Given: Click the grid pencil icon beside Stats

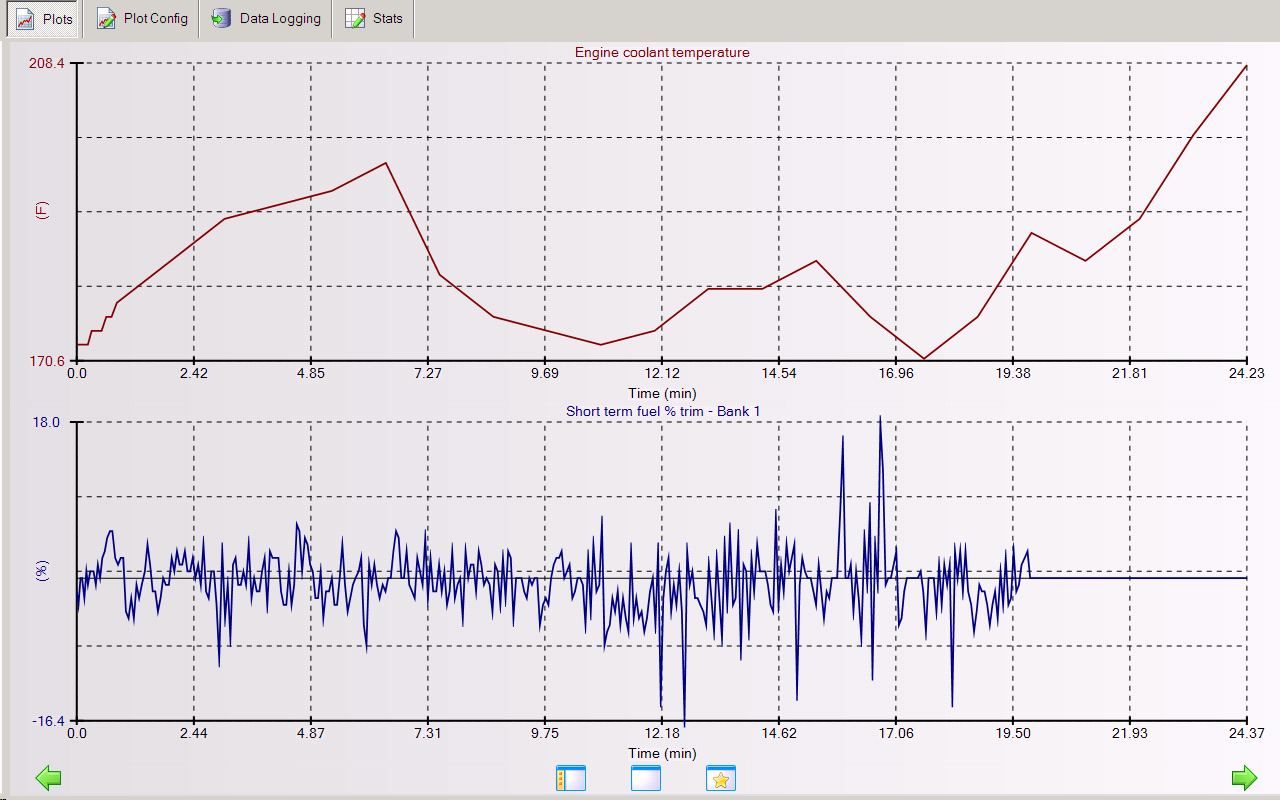Looking at the screenshot, I should 355,19.
